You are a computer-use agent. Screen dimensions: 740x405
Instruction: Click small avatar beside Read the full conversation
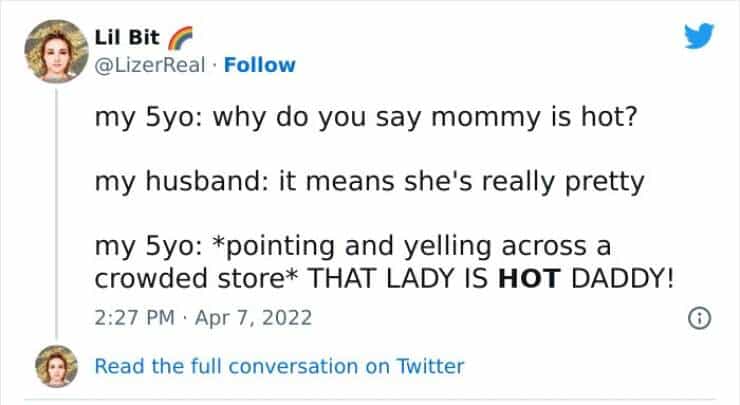[56, 366]
